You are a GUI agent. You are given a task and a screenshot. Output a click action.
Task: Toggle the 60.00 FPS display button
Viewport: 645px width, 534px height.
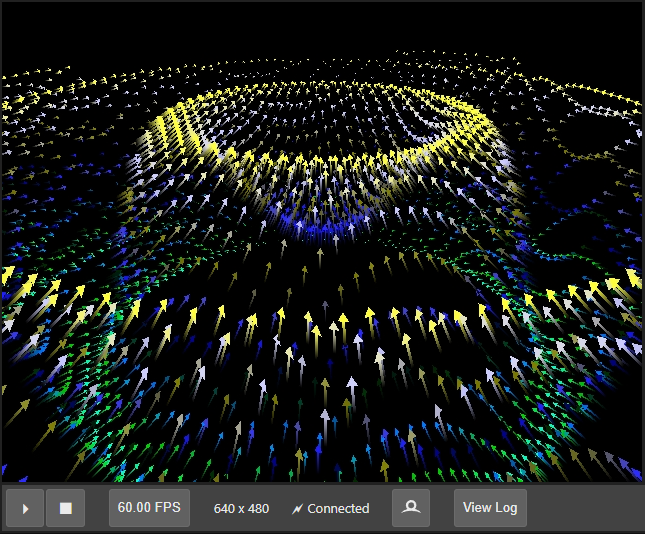tap(149, 508)
